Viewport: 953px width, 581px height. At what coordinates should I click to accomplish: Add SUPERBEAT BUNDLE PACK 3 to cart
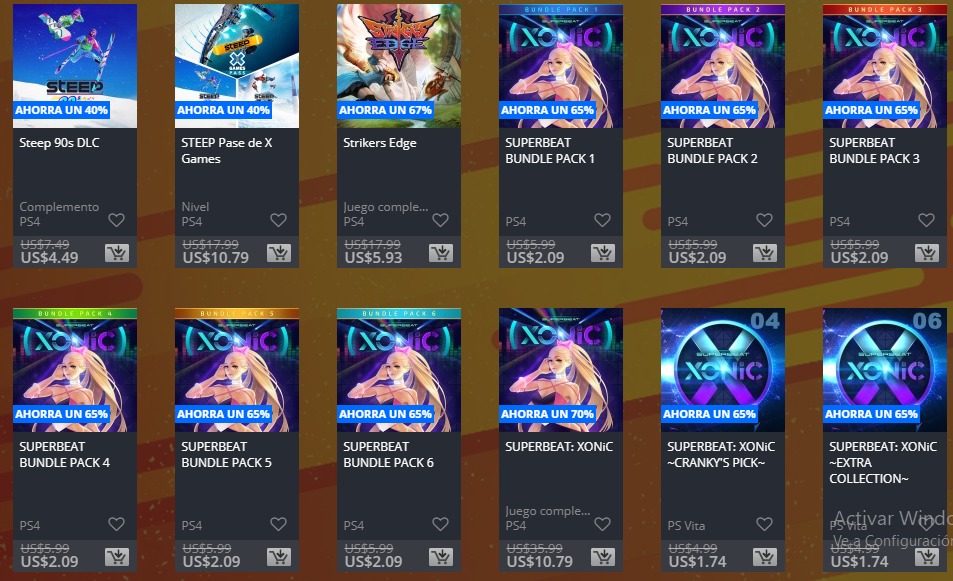(927, 253)
